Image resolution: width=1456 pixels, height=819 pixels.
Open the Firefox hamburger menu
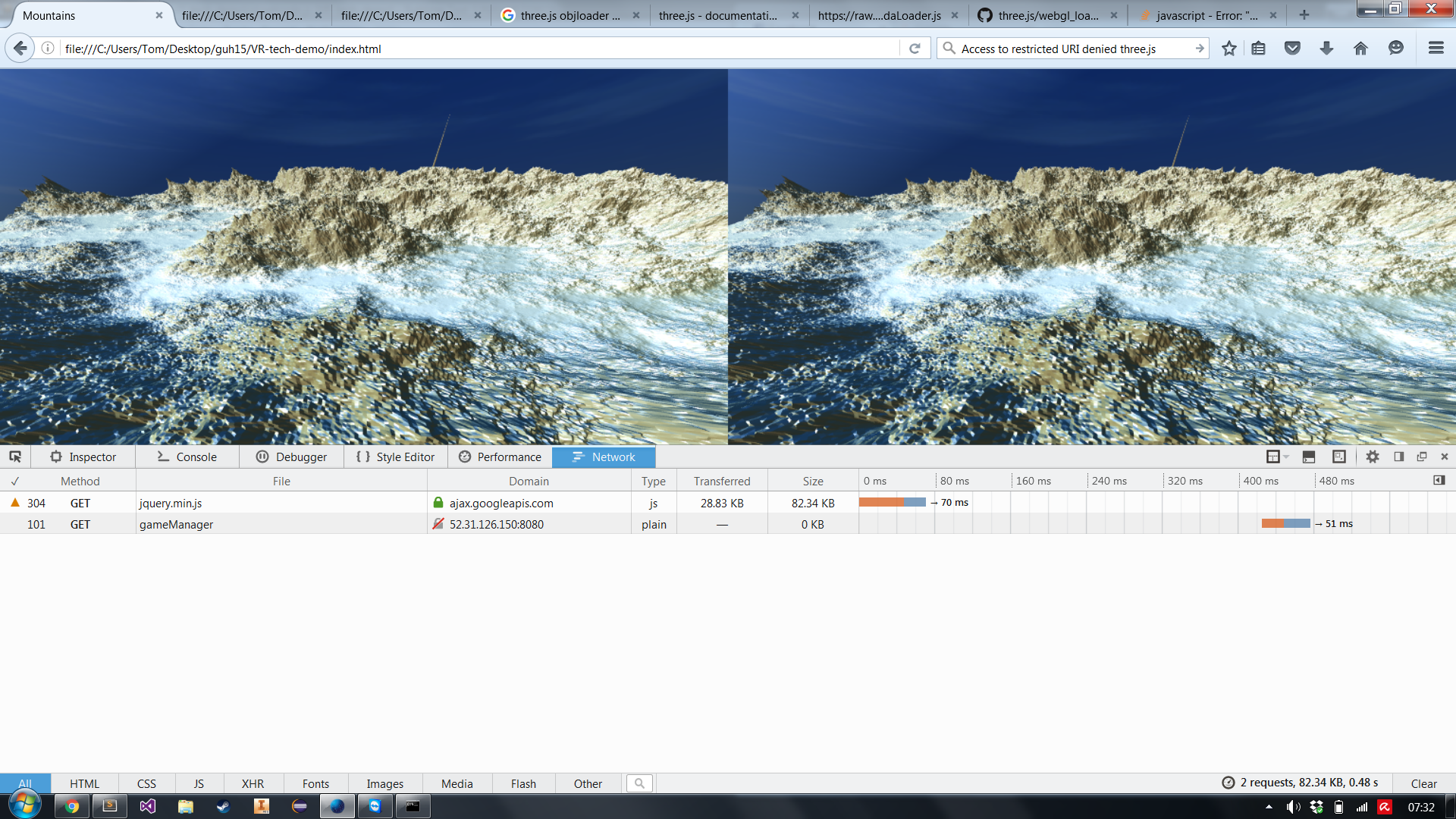1436,49
